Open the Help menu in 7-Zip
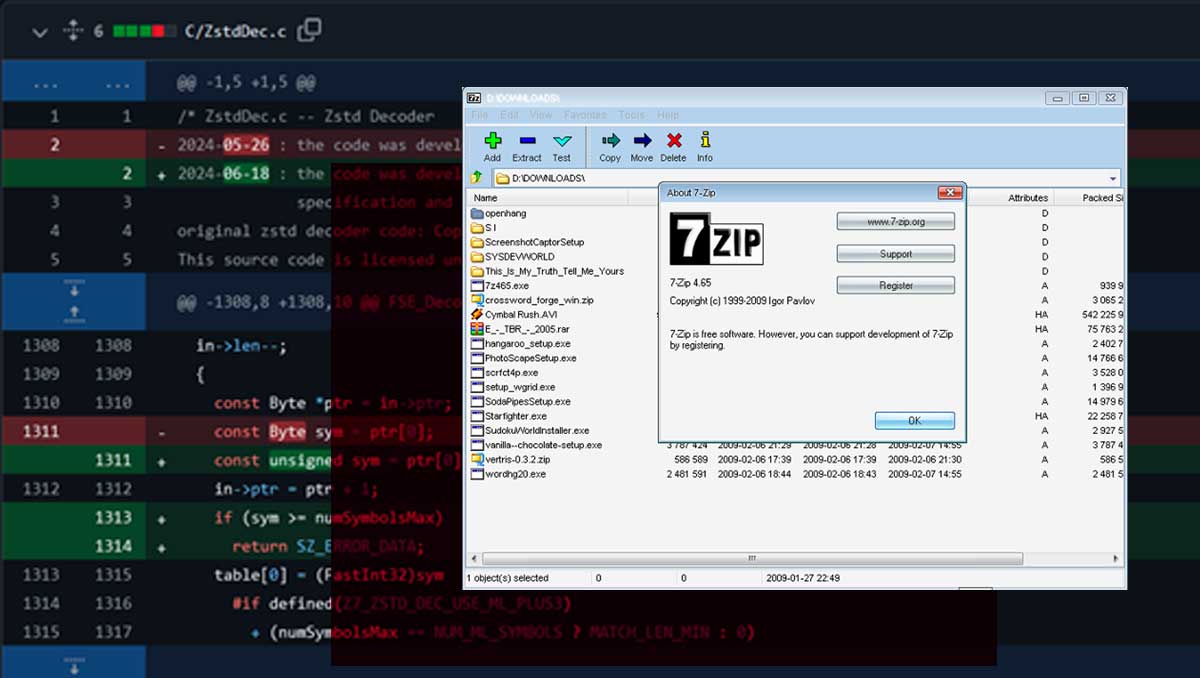This screenshot has height=678, width=1200. tap(668, 115)
